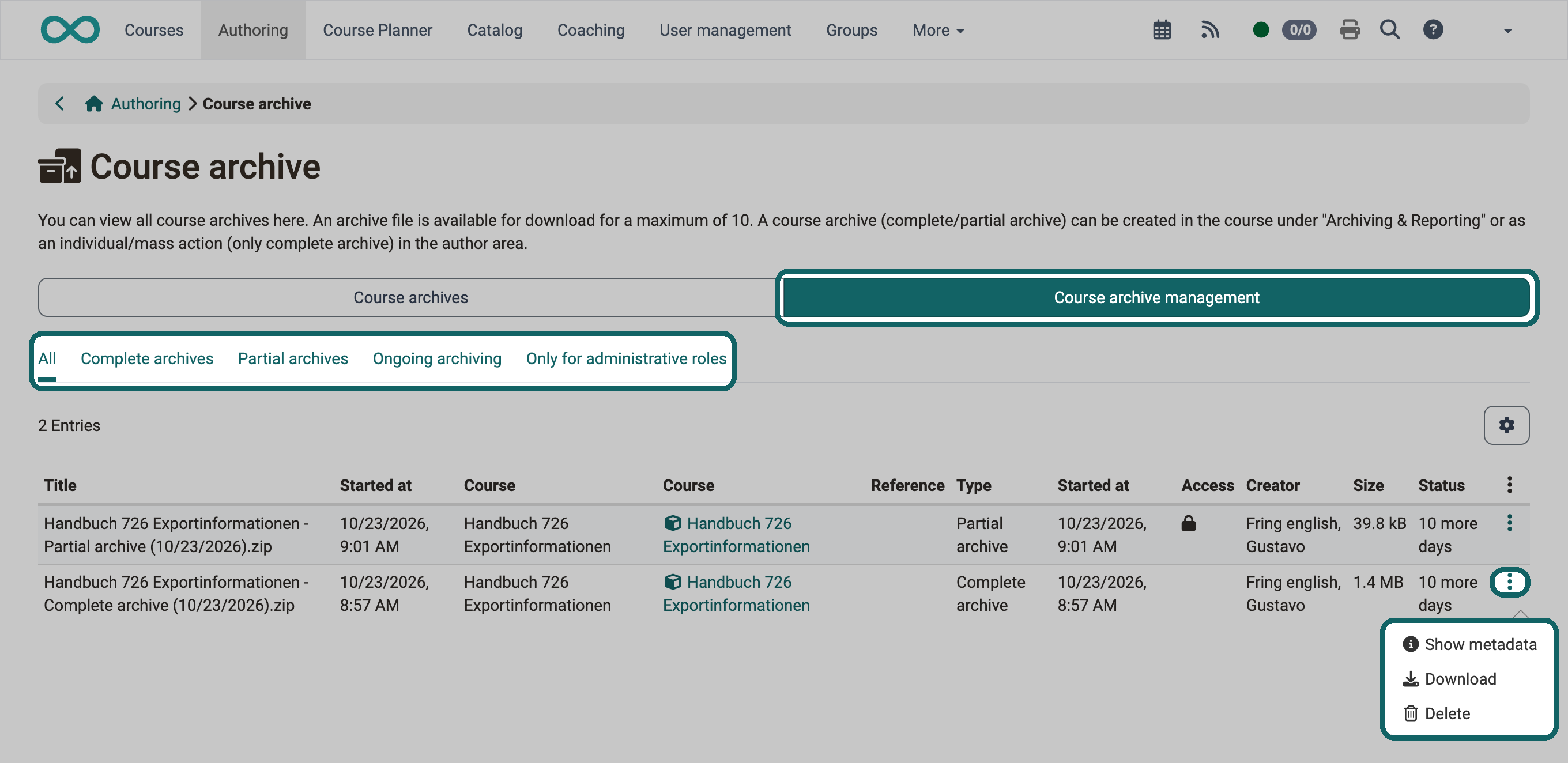Switch to the Partial archives tab
The width and height of the screenshot is (1568, 763).
293,358
